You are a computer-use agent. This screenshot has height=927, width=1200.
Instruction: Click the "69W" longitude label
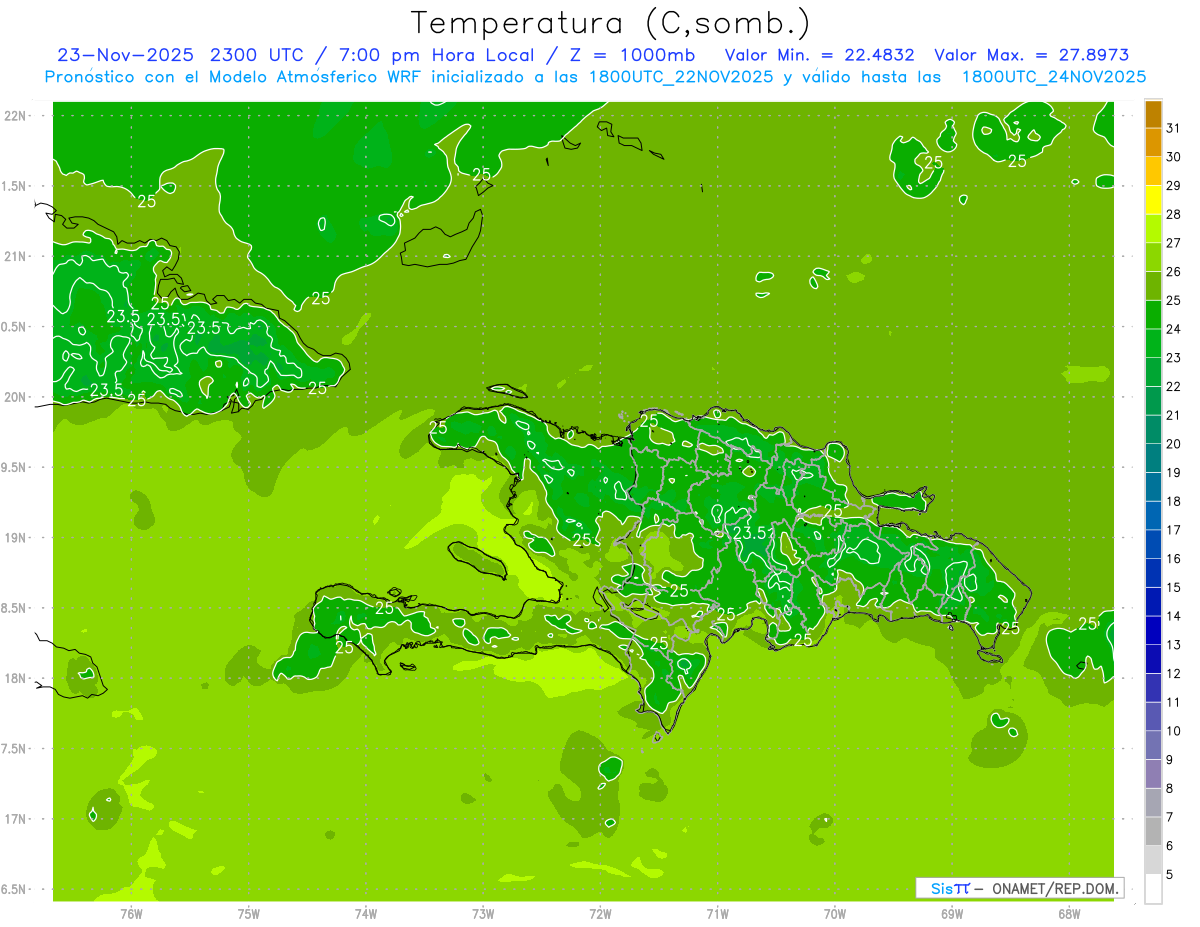tap(952, 914)
